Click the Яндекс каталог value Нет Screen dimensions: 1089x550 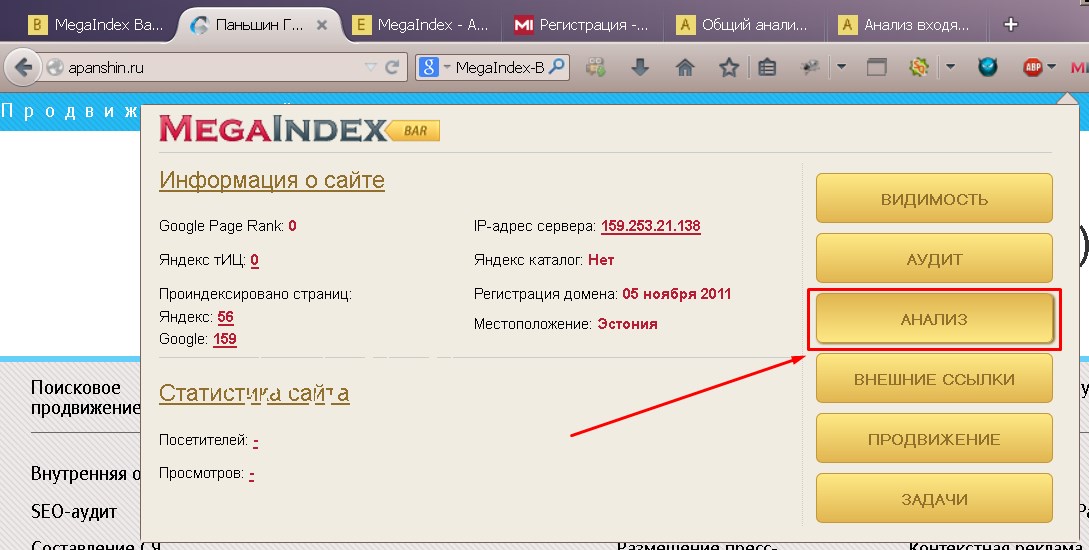pyautogui.click(x=601, y=260)
